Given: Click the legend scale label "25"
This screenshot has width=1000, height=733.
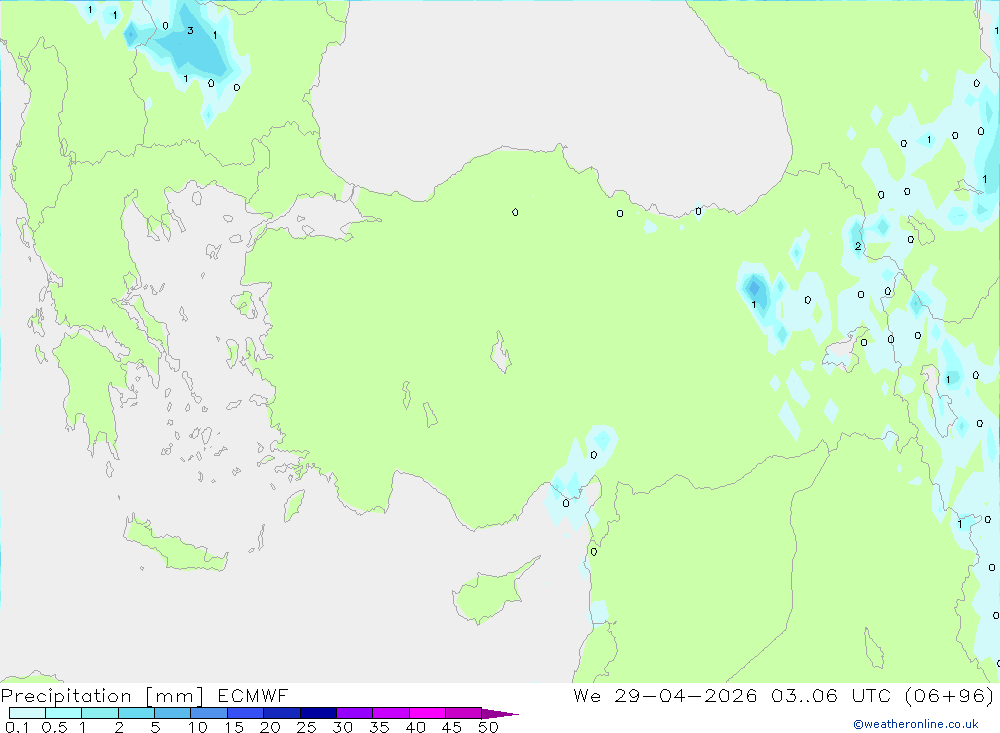Looking at the screenshot, I should (307, 727).
